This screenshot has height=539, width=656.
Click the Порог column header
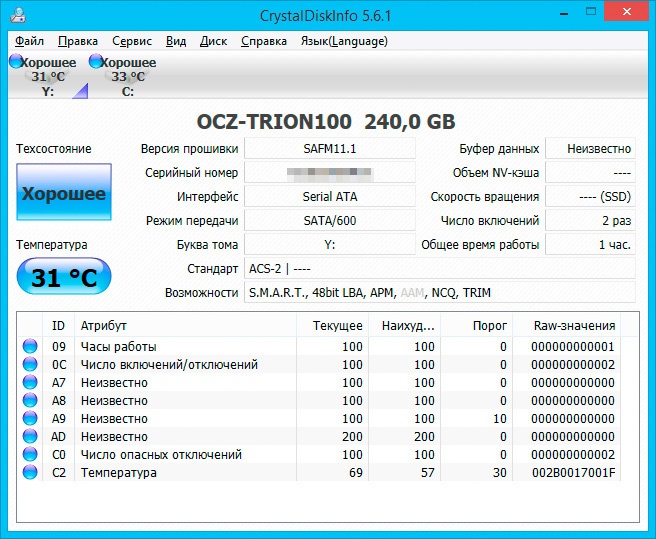pos(477,325)
